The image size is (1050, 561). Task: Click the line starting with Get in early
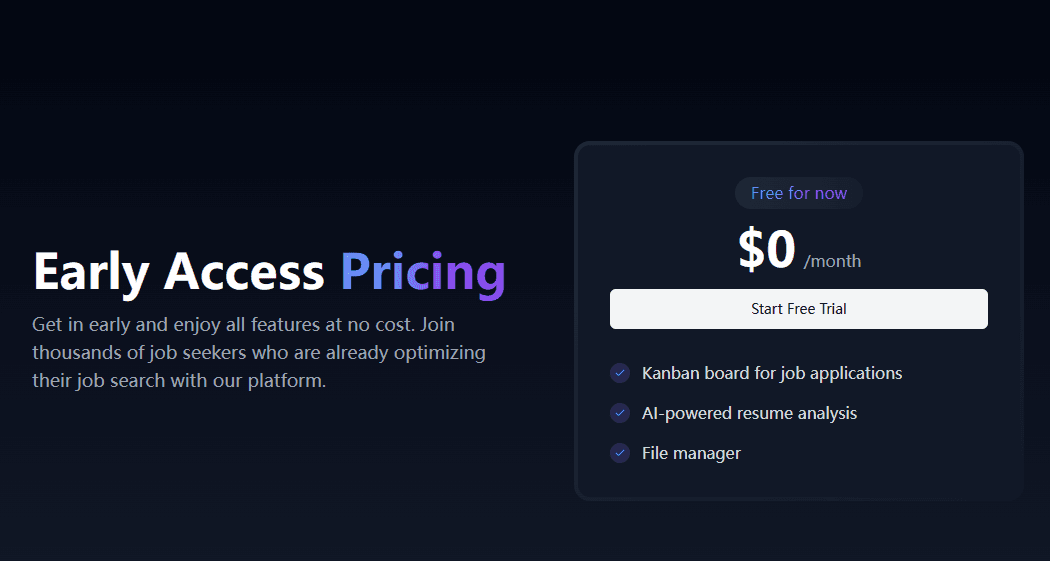click(x=243, y=325)
